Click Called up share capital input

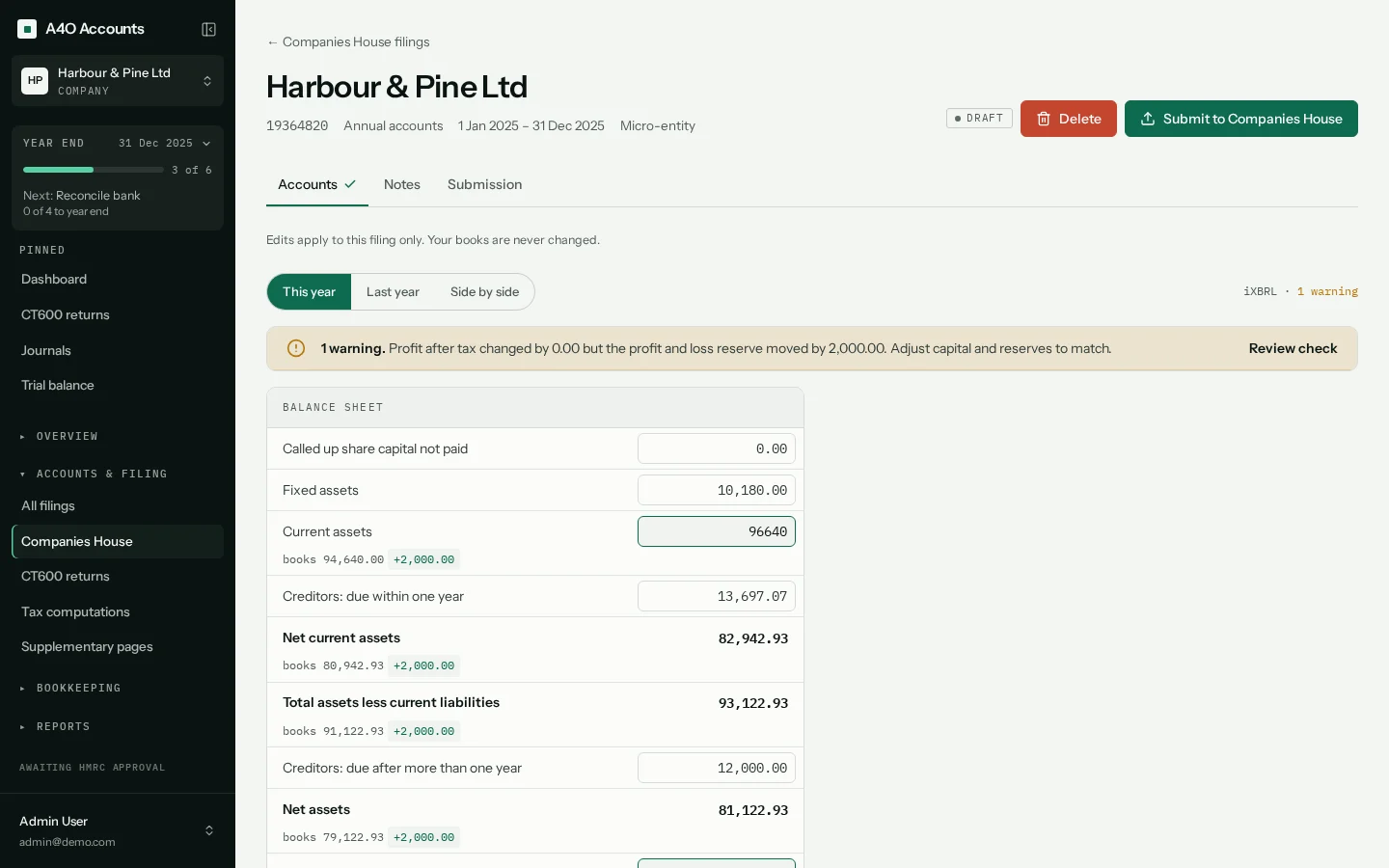click(717, 448)
